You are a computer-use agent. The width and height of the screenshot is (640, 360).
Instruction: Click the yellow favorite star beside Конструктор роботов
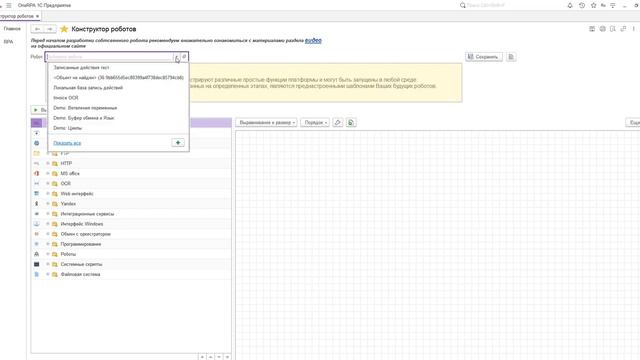tap(64, 29)
